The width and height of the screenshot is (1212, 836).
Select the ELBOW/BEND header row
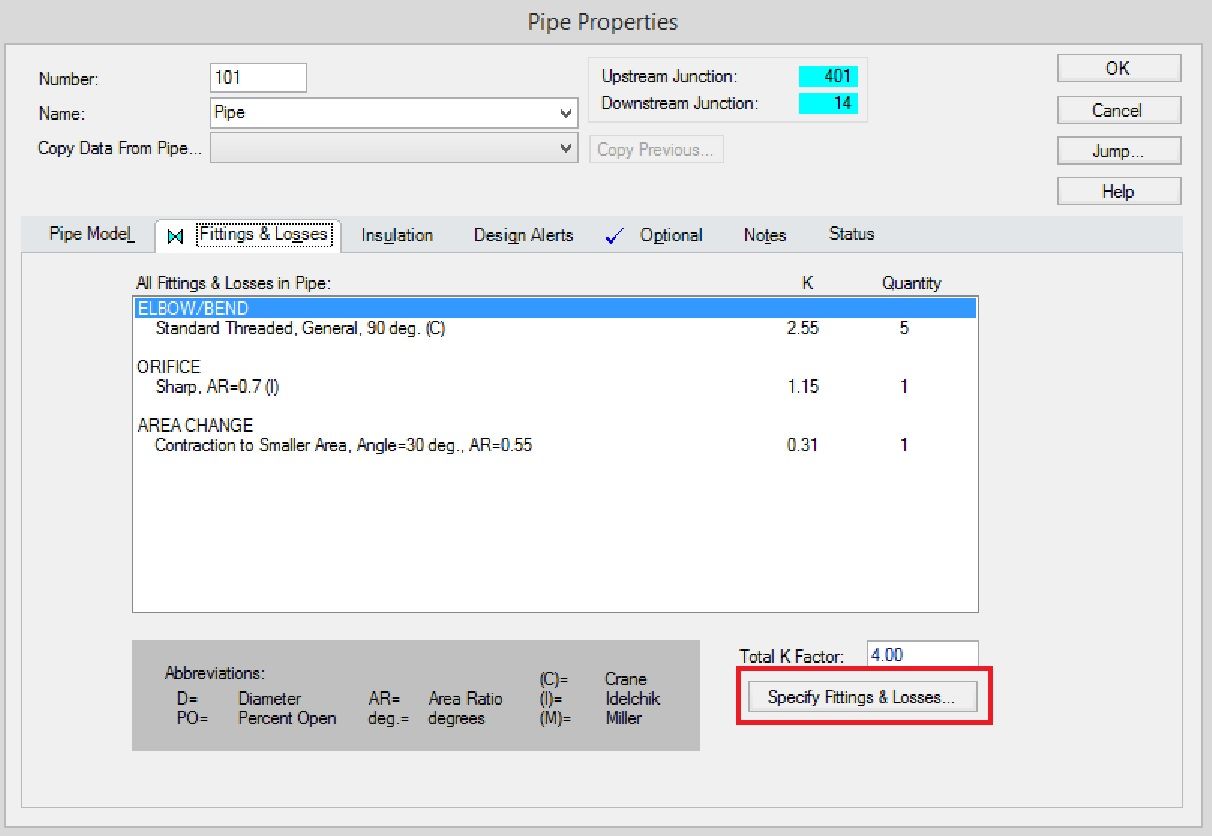click(x=555, y=308)
